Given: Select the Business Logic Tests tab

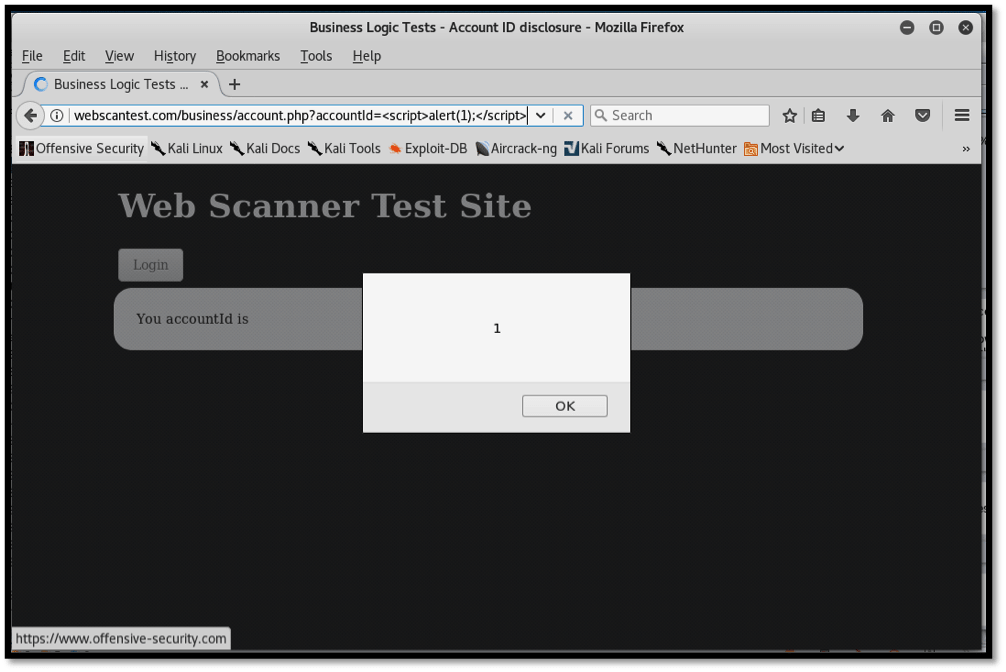Looking at the screenshot, I should pyautogui.click(x=114, y=84).
